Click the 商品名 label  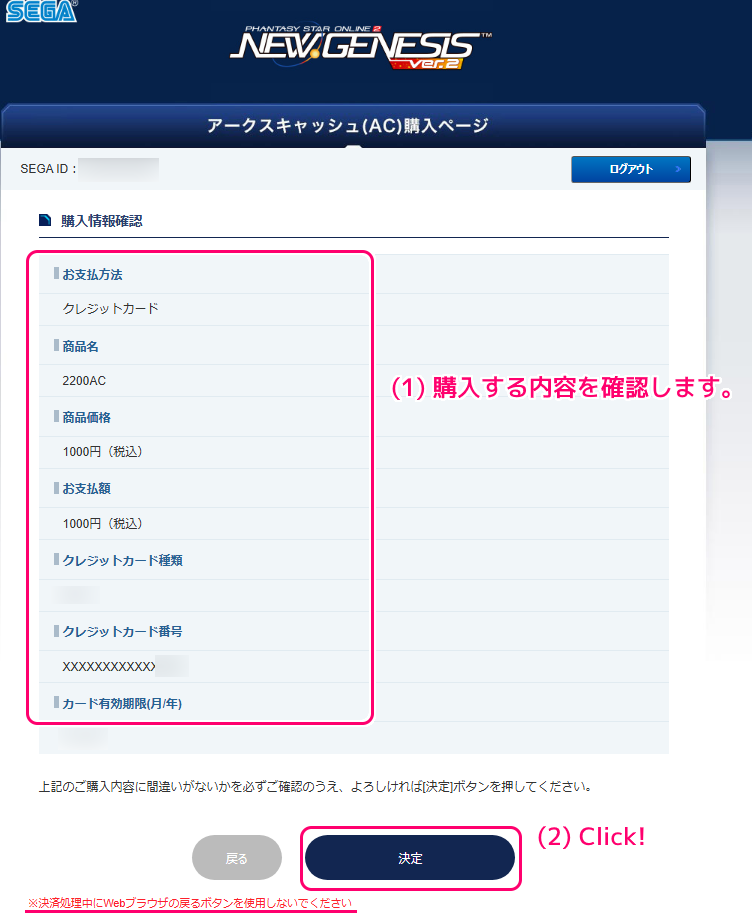[81, 346]
